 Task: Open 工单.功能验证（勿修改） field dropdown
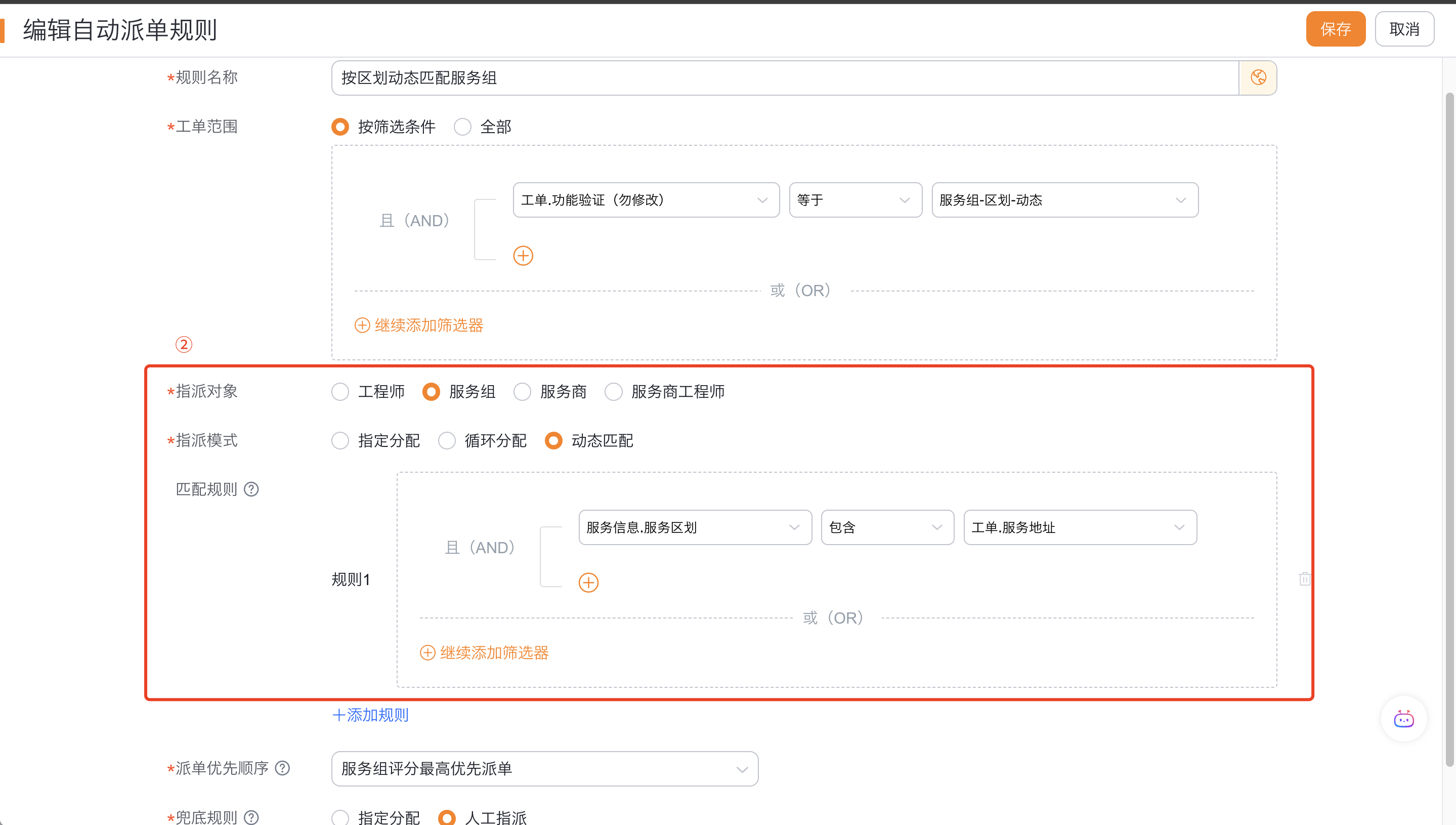pyautogui.click(x=646, y=200)
